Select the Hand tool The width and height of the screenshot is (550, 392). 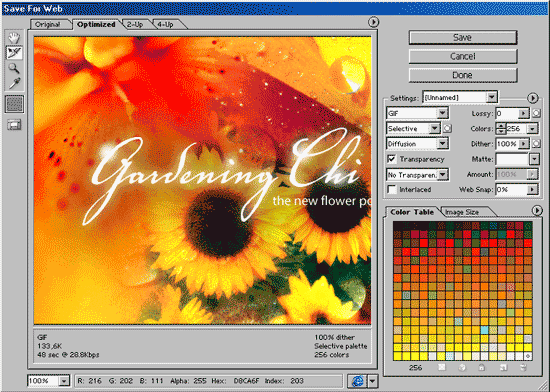coord(14,37)
